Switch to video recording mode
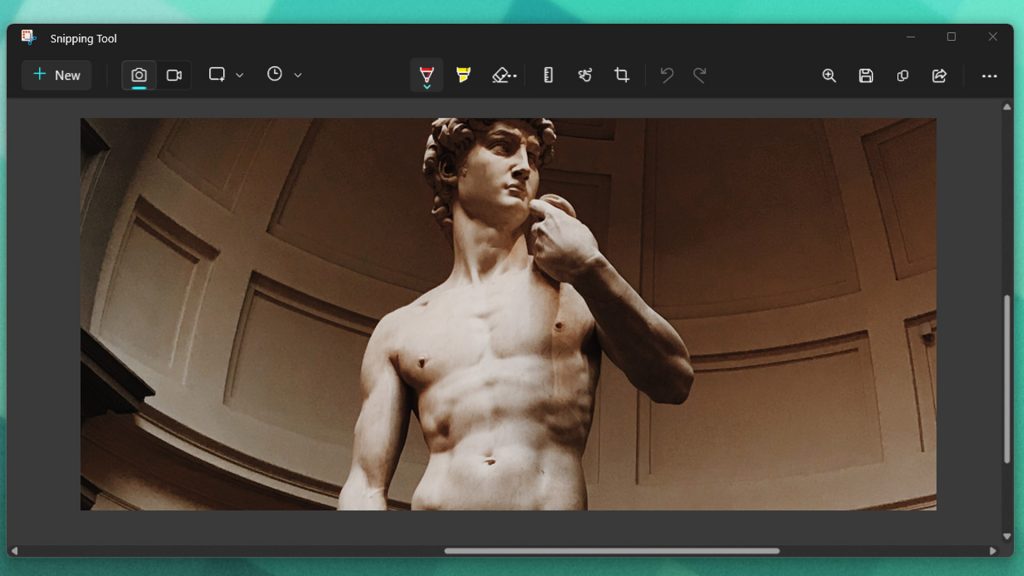The width and height of the screenshot is (1024, 576). (x=174, y=74)
